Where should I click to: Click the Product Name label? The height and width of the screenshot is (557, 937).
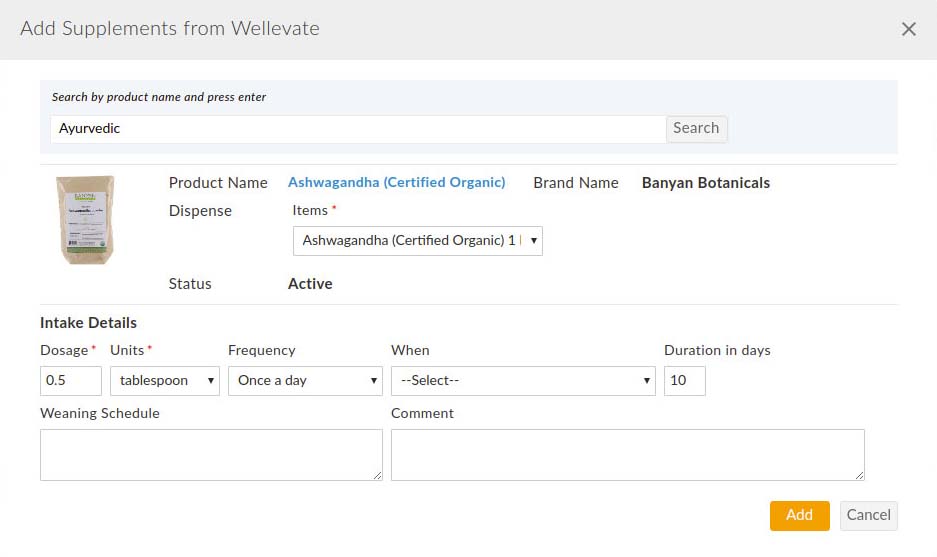tap(218, 183)
